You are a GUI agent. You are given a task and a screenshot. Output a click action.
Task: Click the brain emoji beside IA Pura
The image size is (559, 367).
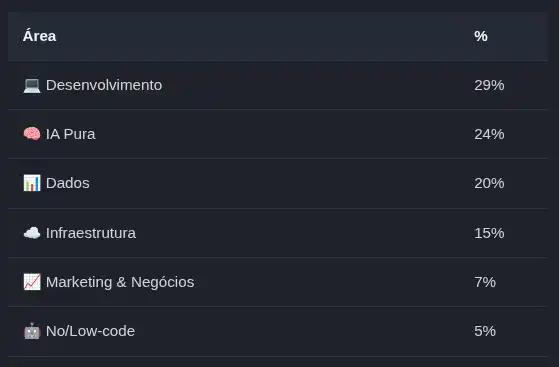(32, 134)
